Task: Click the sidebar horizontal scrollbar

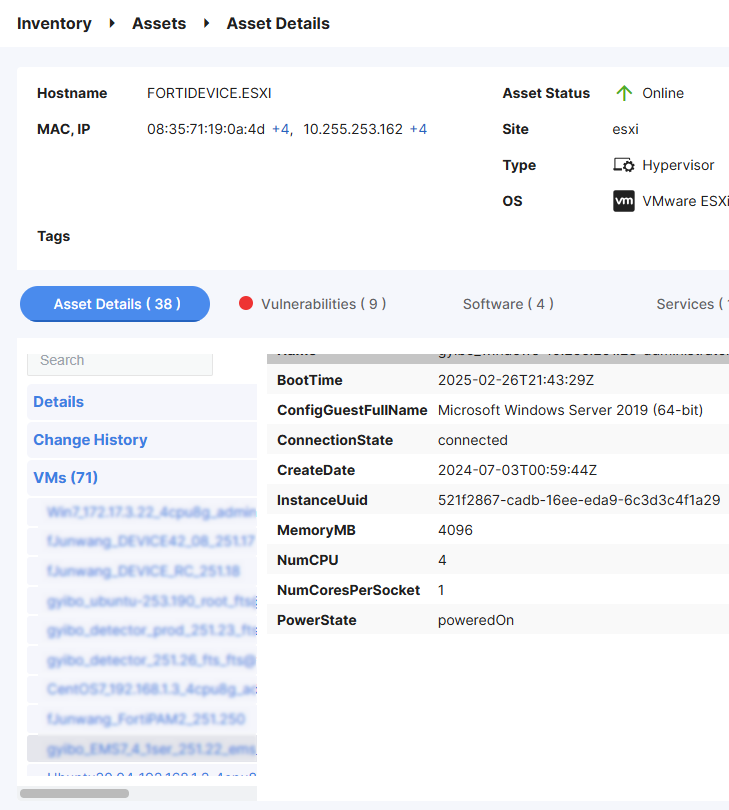Action: (x=74, y=793)
